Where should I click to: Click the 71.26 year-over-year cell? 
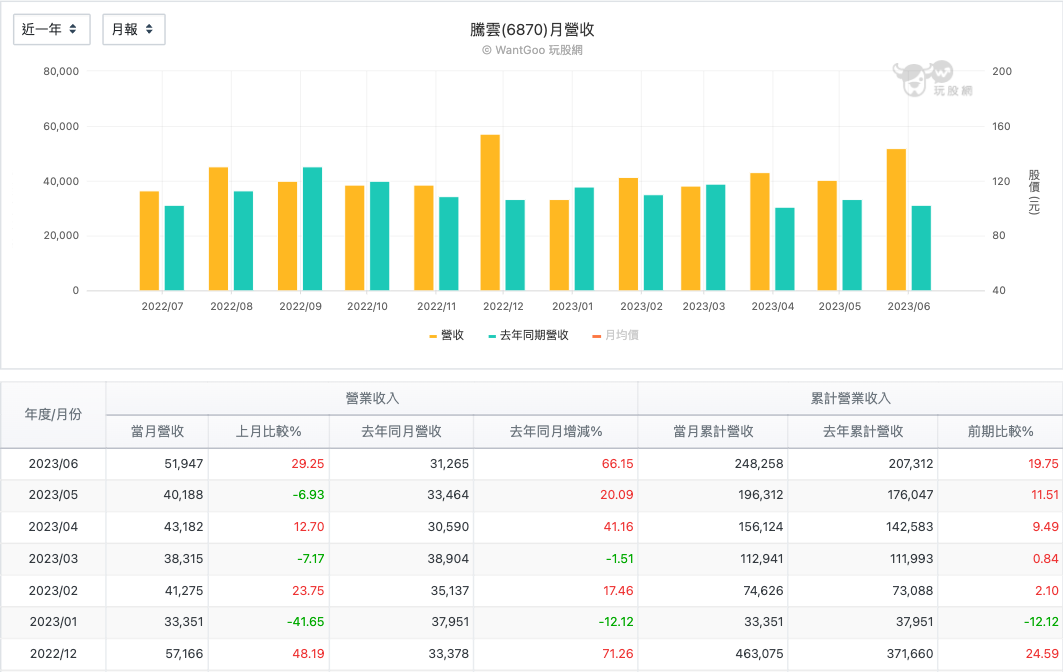coord(556,654)
